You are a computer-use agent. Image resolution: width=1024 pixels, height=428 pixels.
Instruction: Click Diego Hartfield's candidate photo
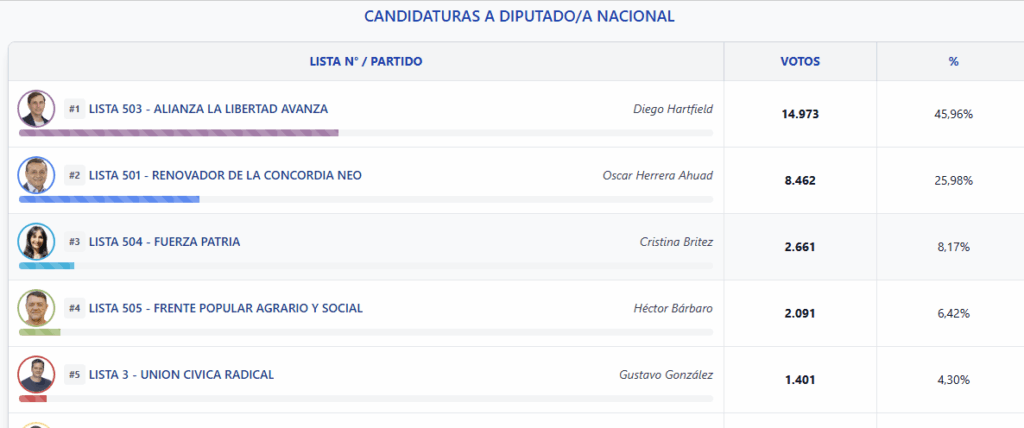(x=36, y=109)
